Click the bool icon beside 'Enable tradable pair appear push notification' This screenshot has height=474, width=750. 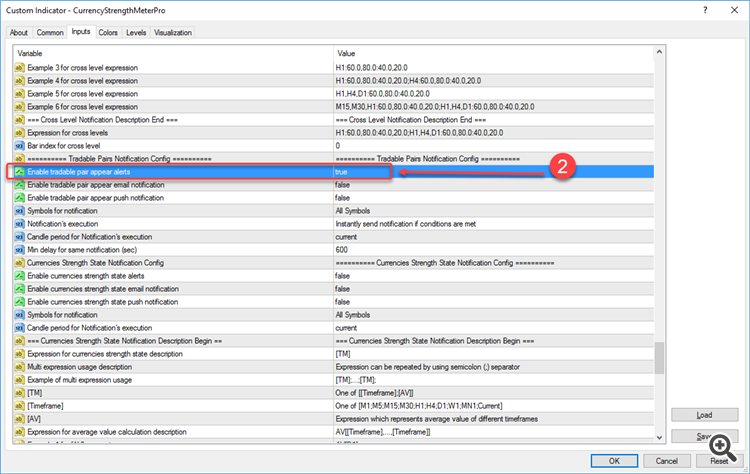click(x=19, y=198)
